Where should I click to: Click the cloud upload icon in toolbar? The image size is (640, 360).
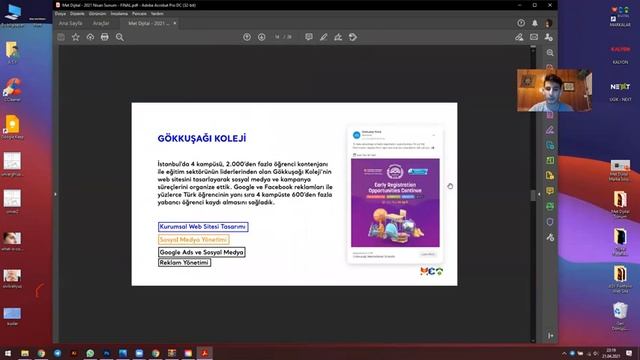point(90,37)
